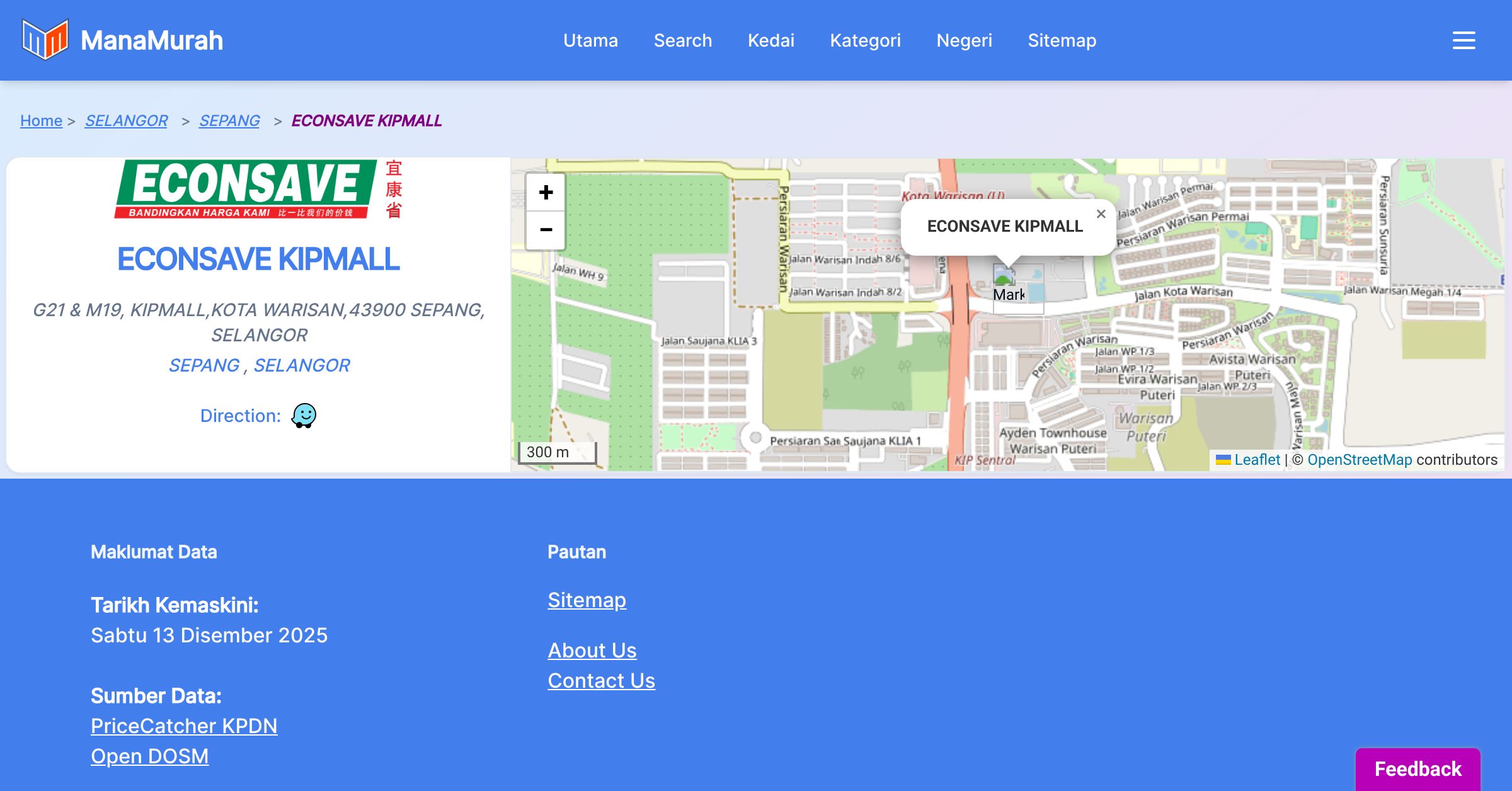Select Kedai in the top menu

tap(770, 40)
